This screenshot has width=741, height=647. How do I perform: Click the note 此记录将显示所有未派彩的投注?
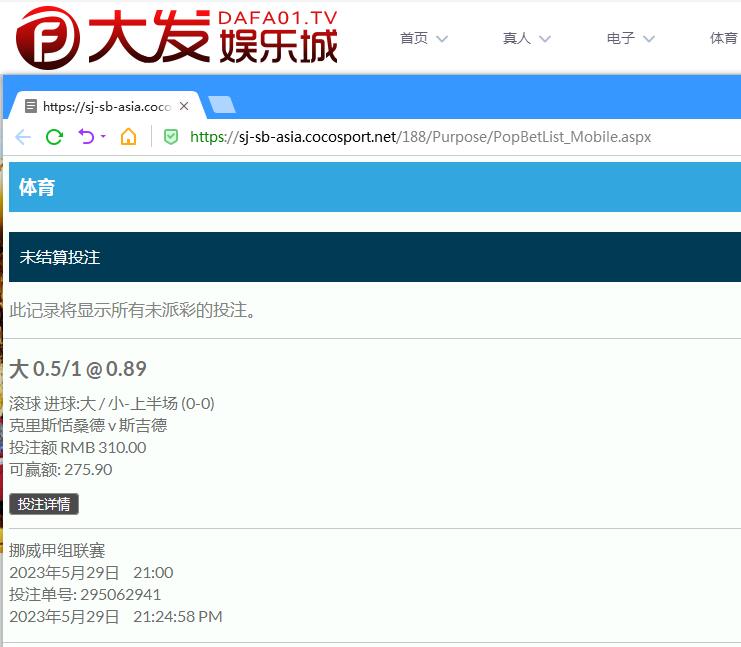(132, 311)
